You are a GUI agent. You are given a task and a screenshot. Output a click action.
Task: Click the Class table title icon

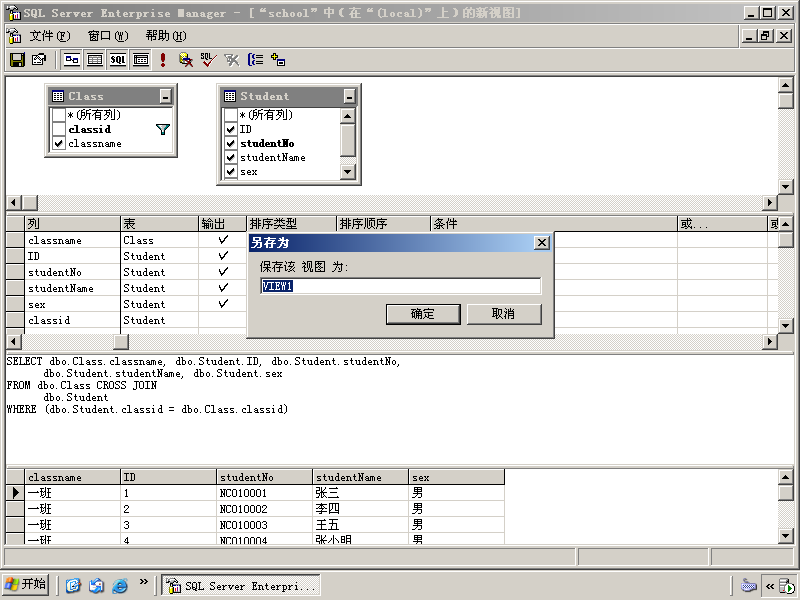[58, 96]
